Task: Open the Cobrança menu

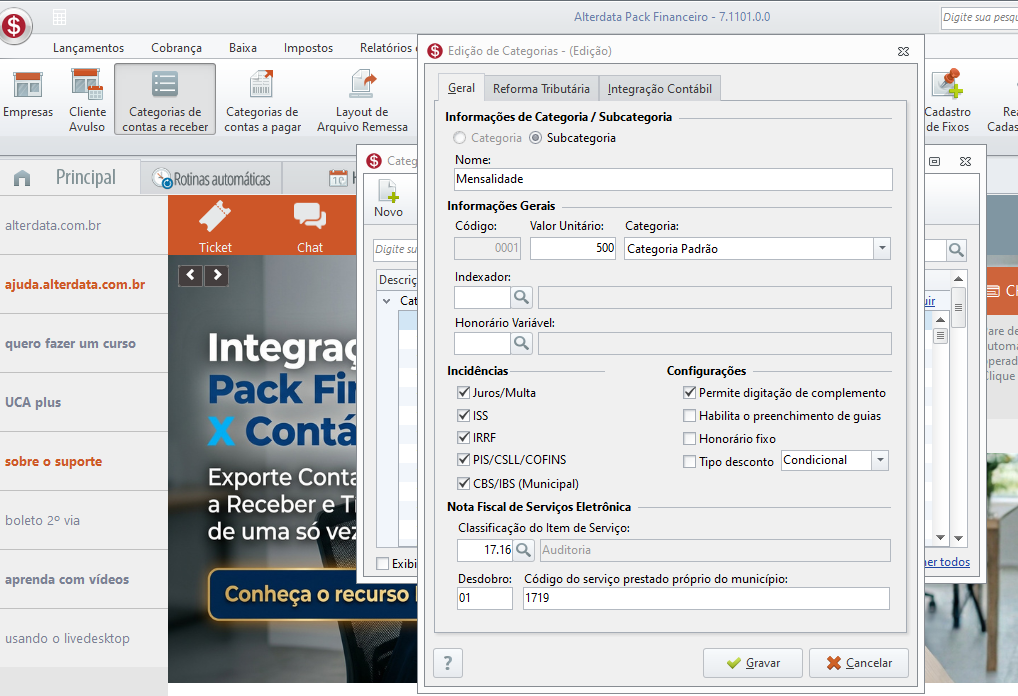Action: [x=176, y=47]
